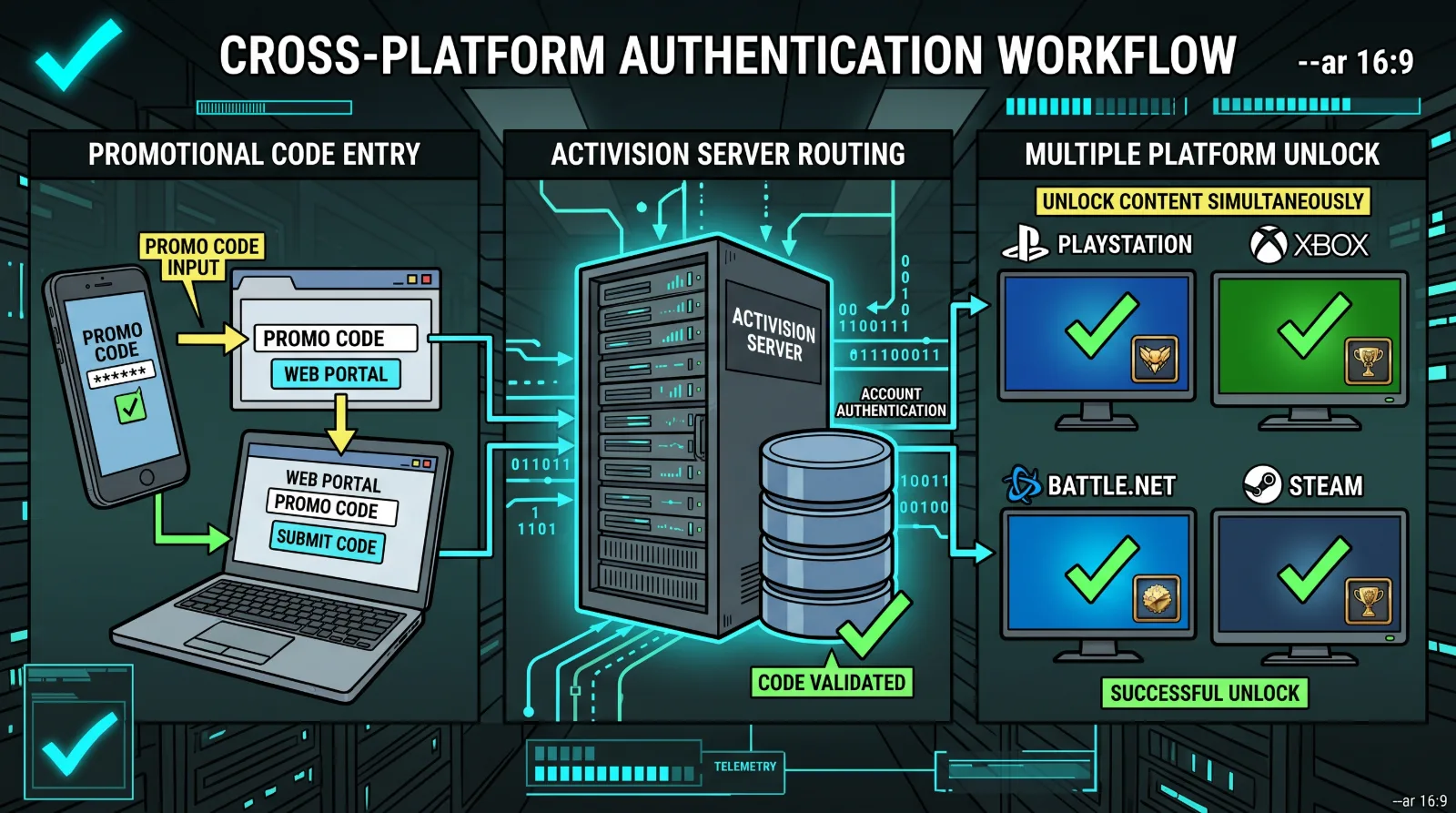
Task: Click the thin progress bar above Promotional Code Entry
Action: pyautogui.click(x=274, y=107)
